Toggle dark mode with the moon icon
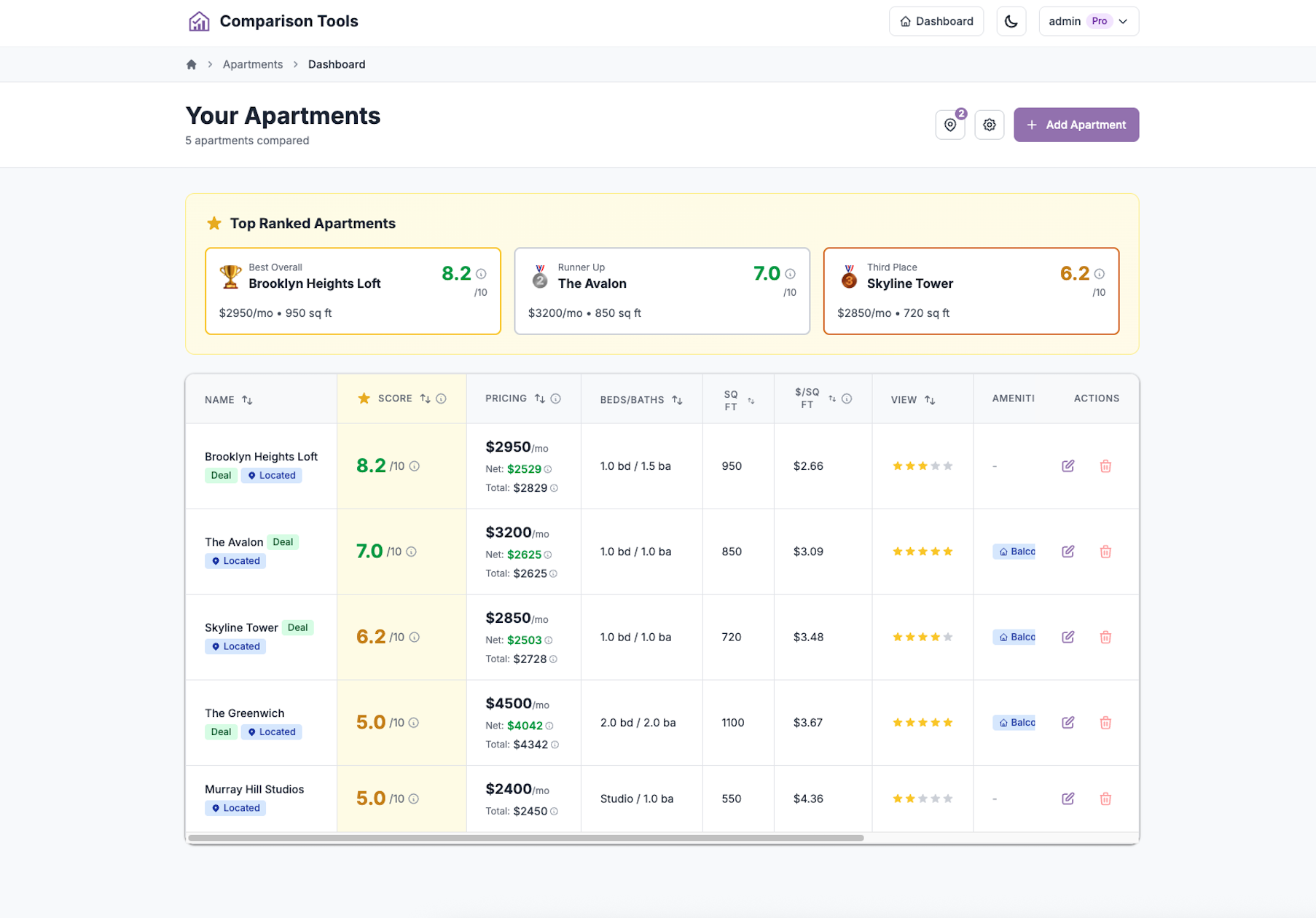1316x918 pixels. (x=1011, y=21)
